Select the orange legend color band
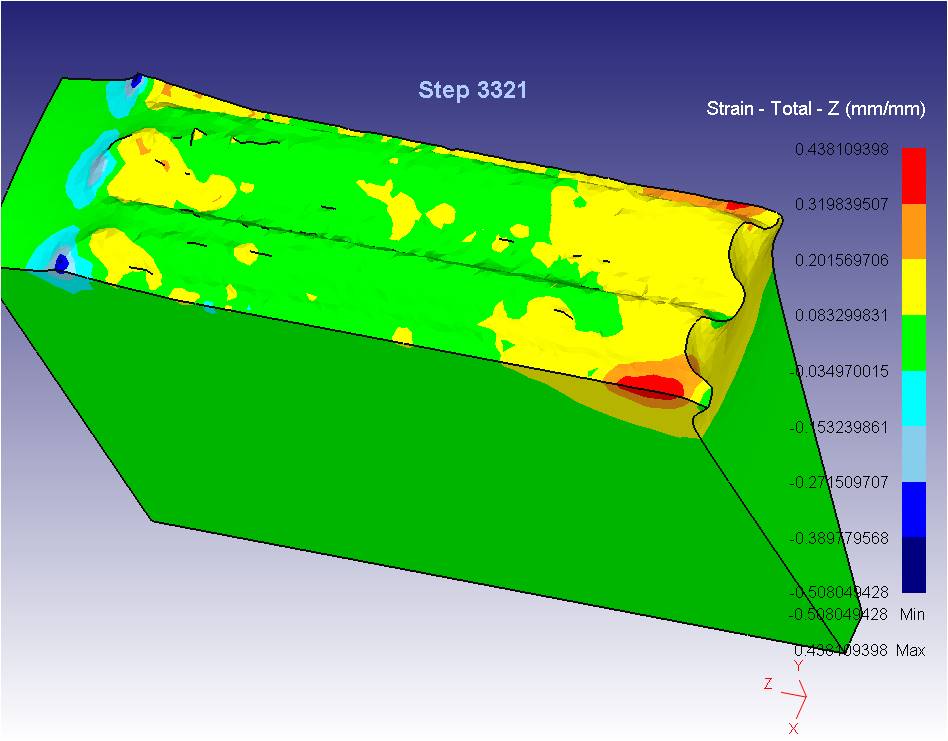The height and width of the screenshot is (741, 948). (x=914, y=231)
